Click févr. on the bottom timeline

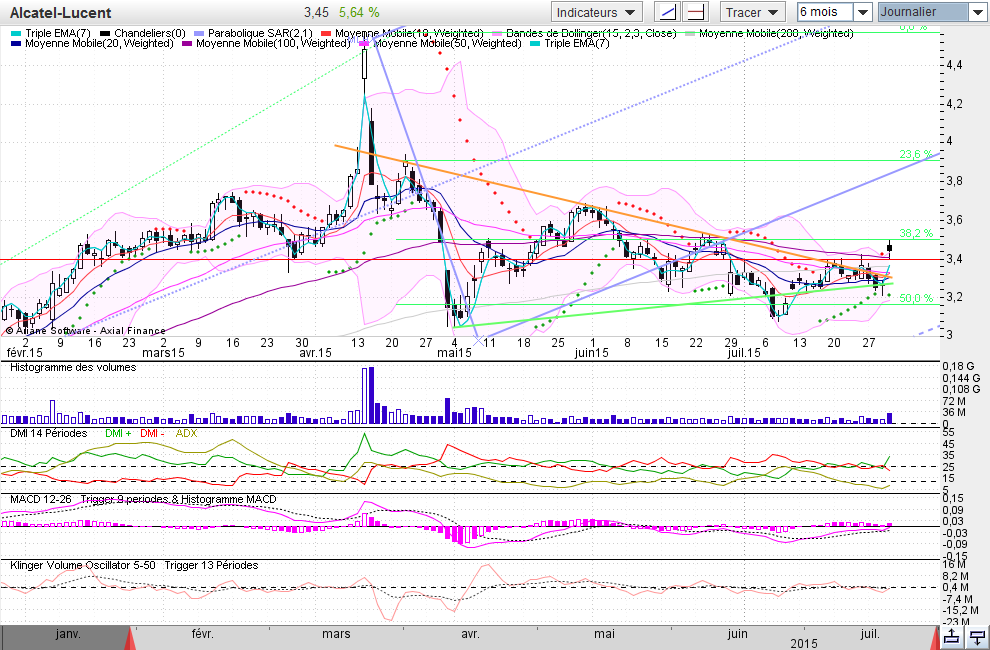click(202, 634)
